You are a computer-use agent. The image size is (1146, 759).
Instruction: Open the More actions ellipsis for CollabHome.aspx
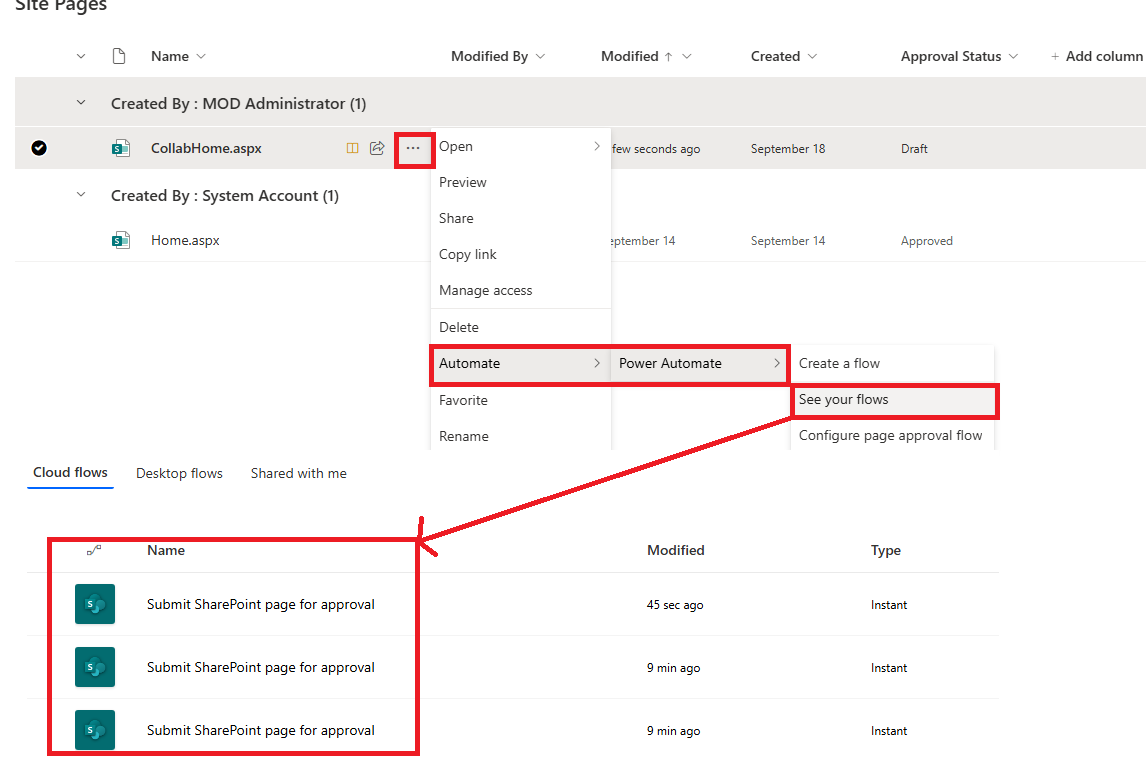tap(414, 147)
